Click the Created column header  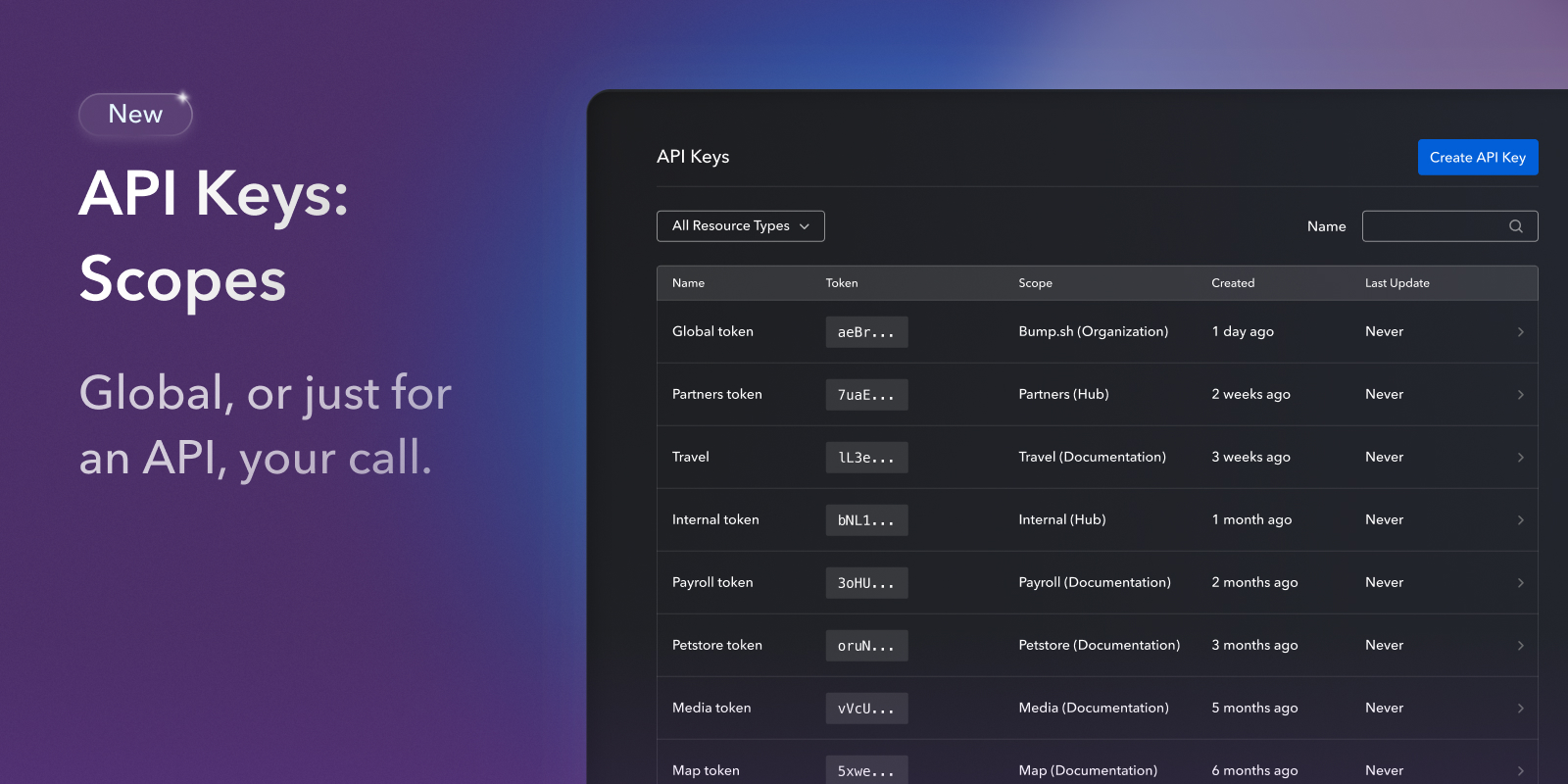pyautogui.click(x=1233, y=283)
